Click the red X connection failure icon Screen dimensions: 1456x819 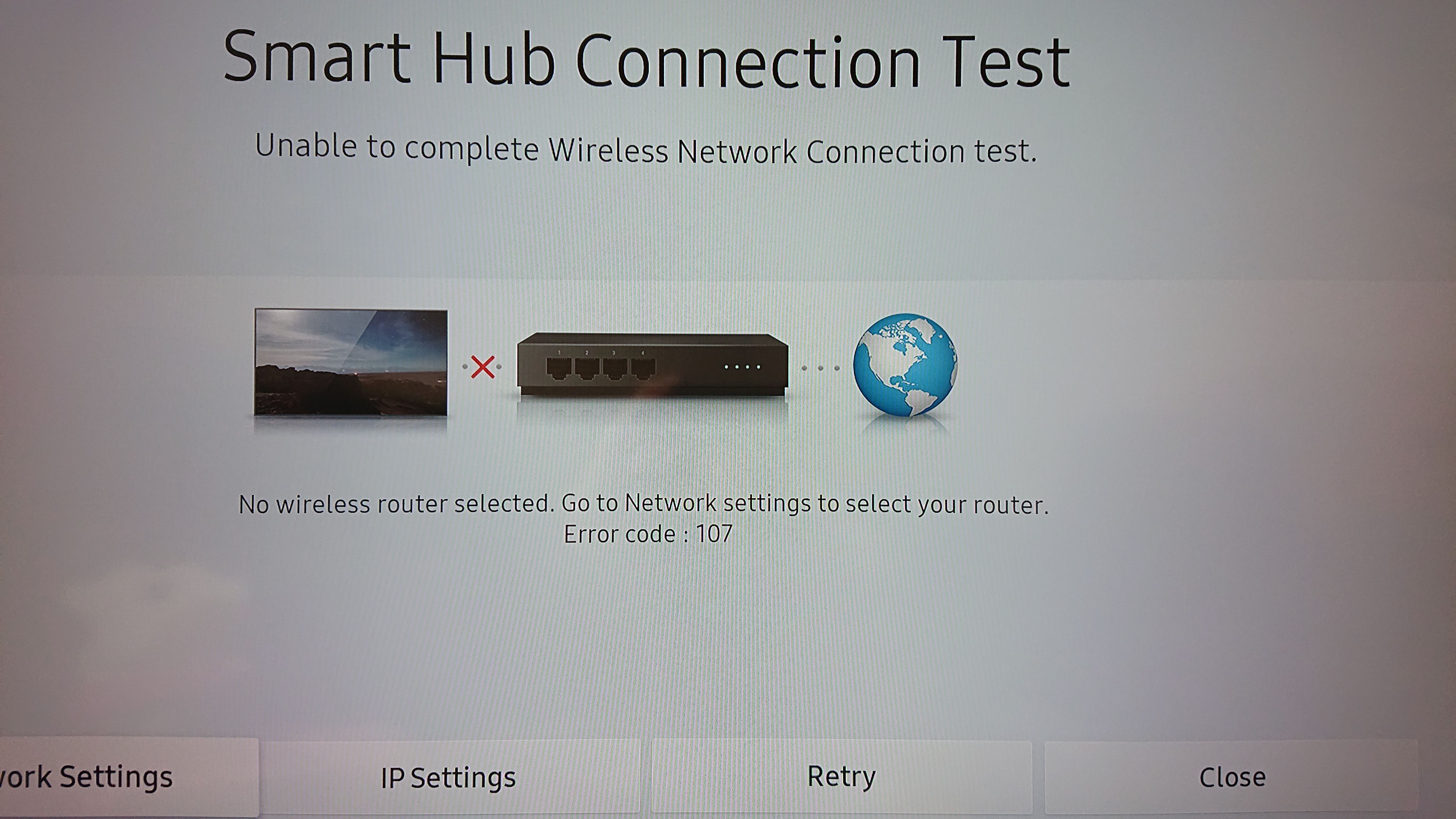tap(483, 367)
